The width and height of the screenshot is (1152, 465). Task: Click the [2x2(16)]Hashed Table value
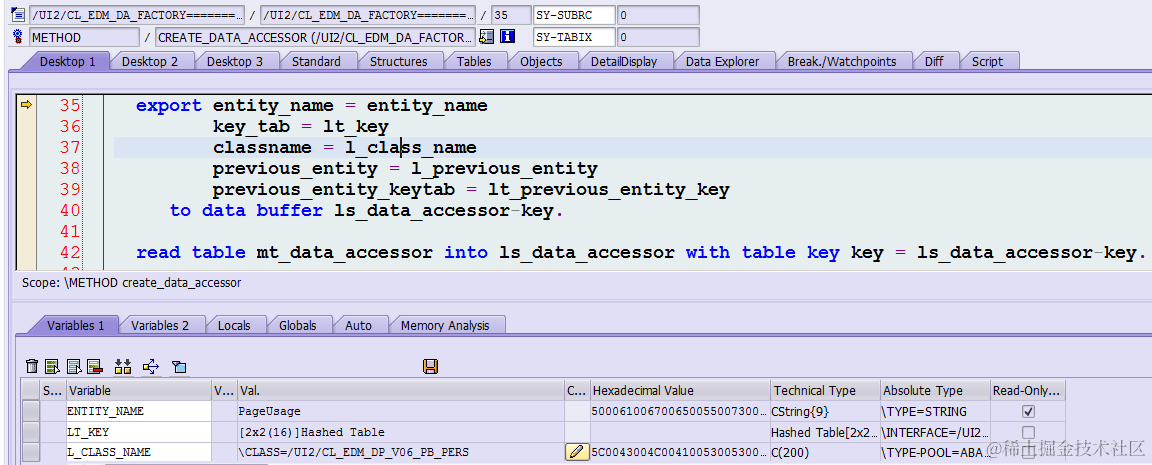tap(401, 432)
